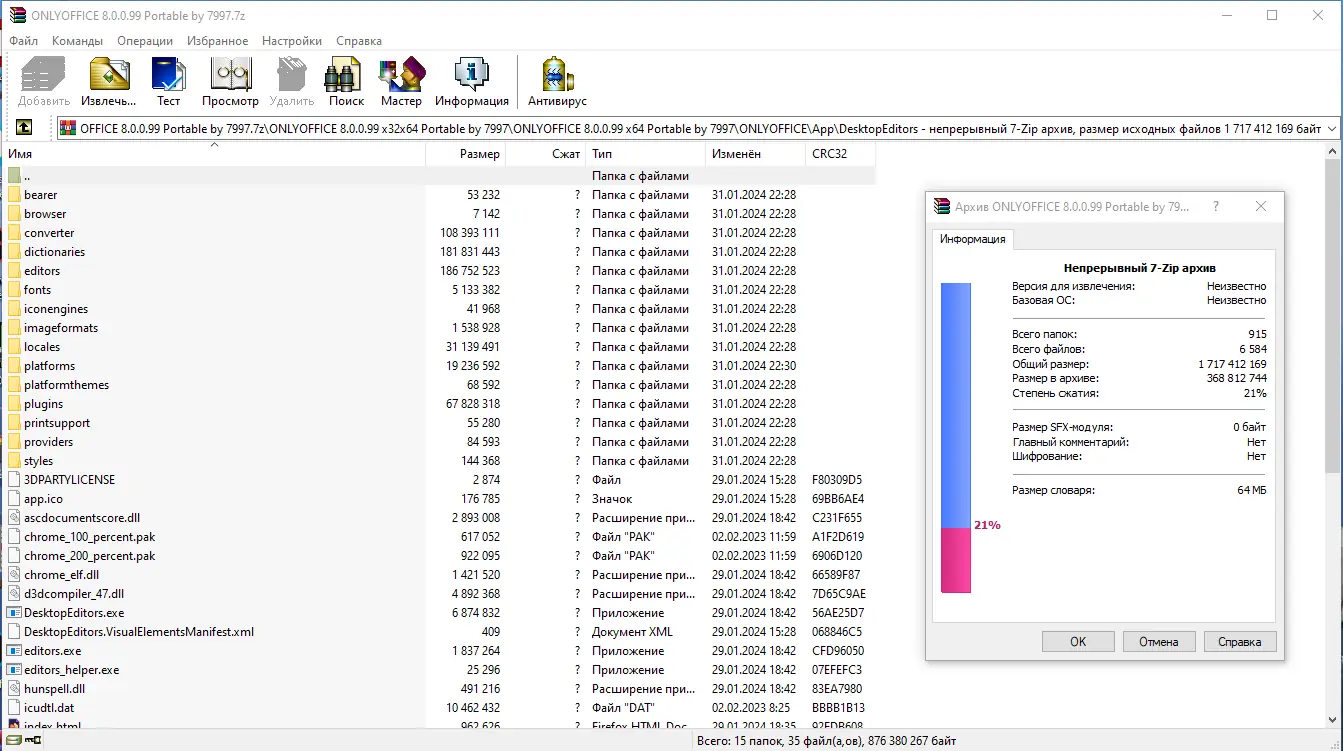Scan the archive with Антивирус

coord(557,75)
